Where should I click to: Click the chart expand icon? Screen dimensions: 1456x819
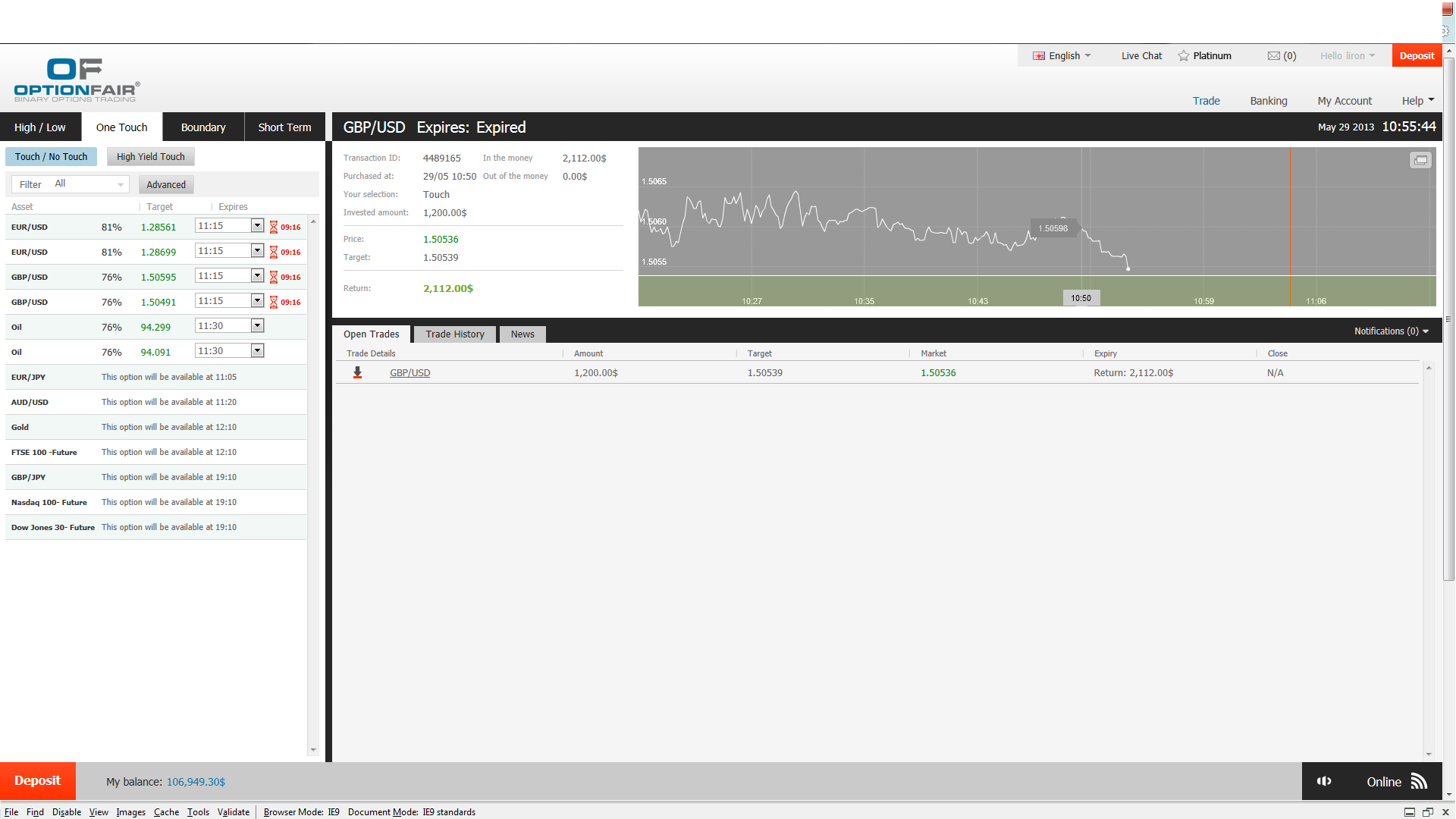point(1420,160)
